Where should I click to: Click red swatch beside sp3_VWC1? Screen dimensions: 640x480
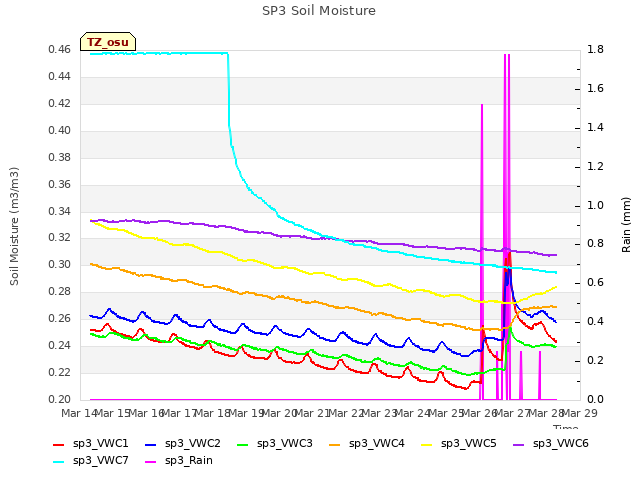[x=59, y=444]
